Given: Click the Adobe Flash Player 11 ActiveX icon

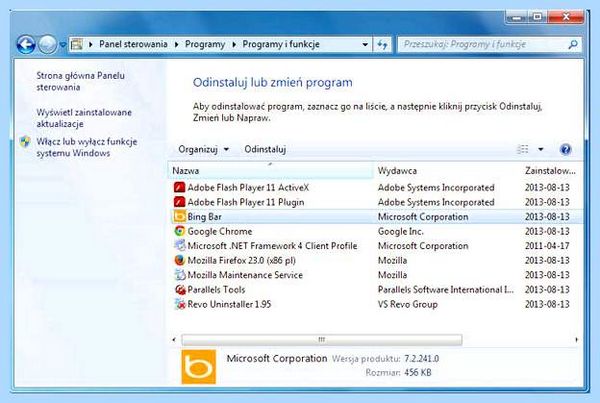Looking at the screenshot, I should pos(179,188).
